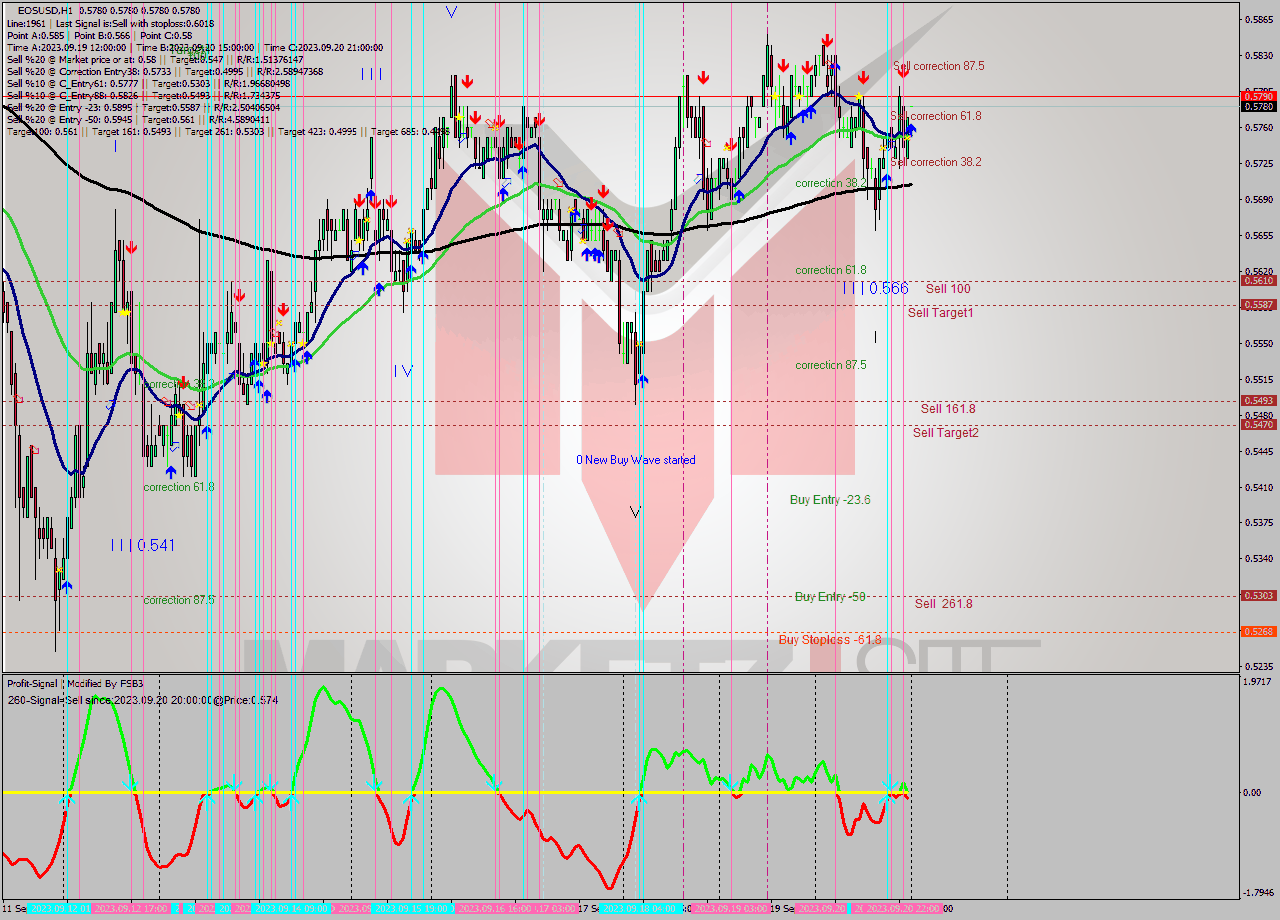Click the 'Sell 261.8' level label
The width and height of the screenshot is (1280, 920).
click(943, 604)
